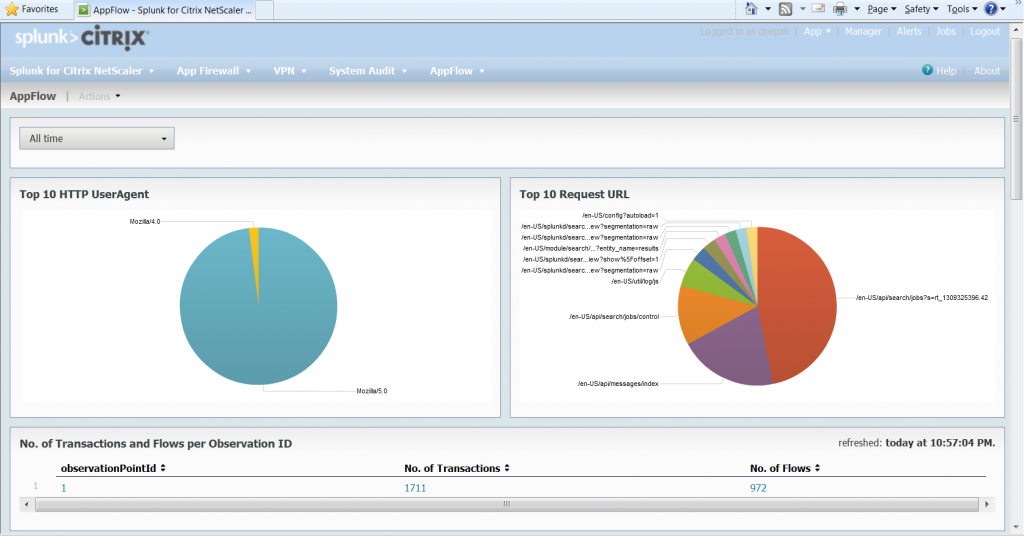This screenshot has width=1024, height=536.
Task: Sort by observationPointId column arrows
Action: (x=163, y=468)
